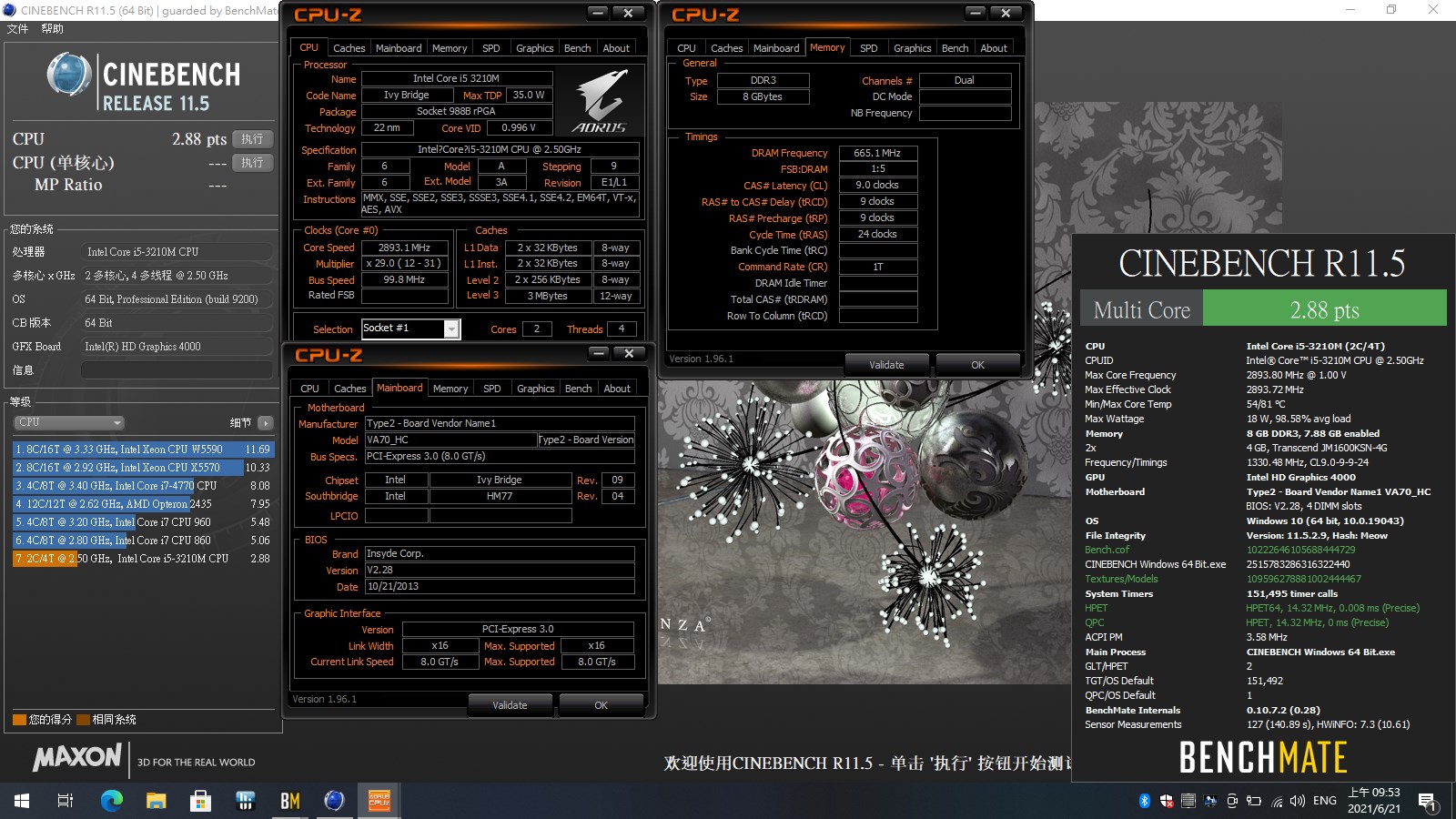Image resolution: width=1456 pixels, height=819 pixels.
Task: Open the gray grid tray icon
Action: coord(1188,801)
